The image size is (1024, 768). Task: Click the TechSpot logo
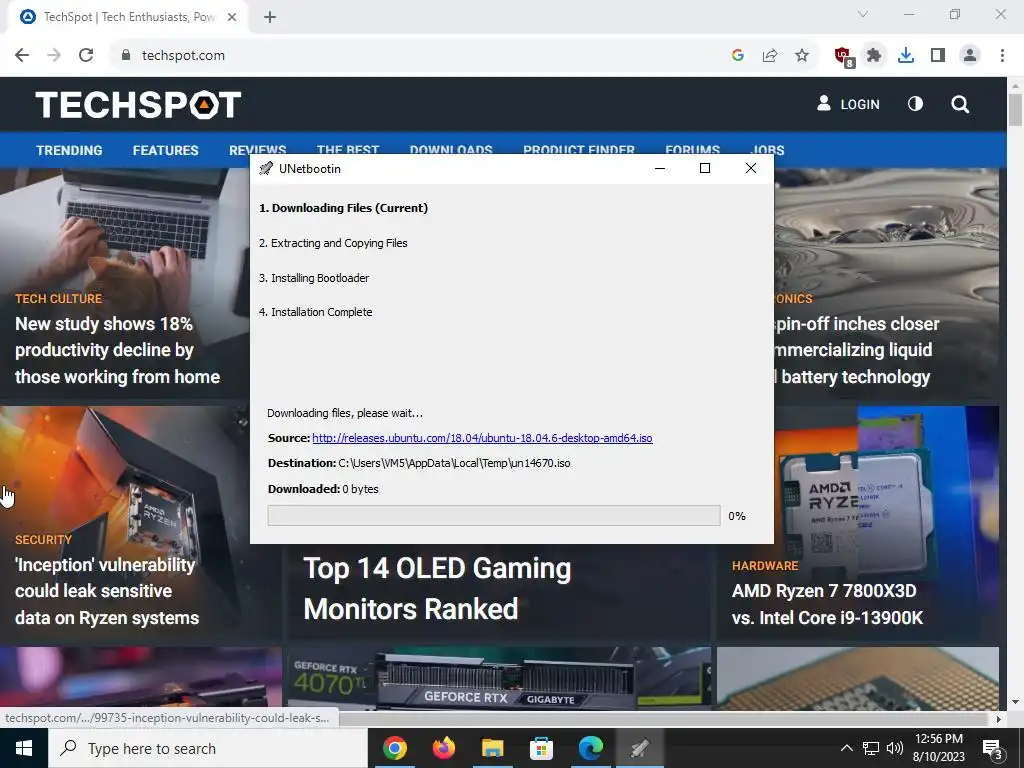(138, 104)
